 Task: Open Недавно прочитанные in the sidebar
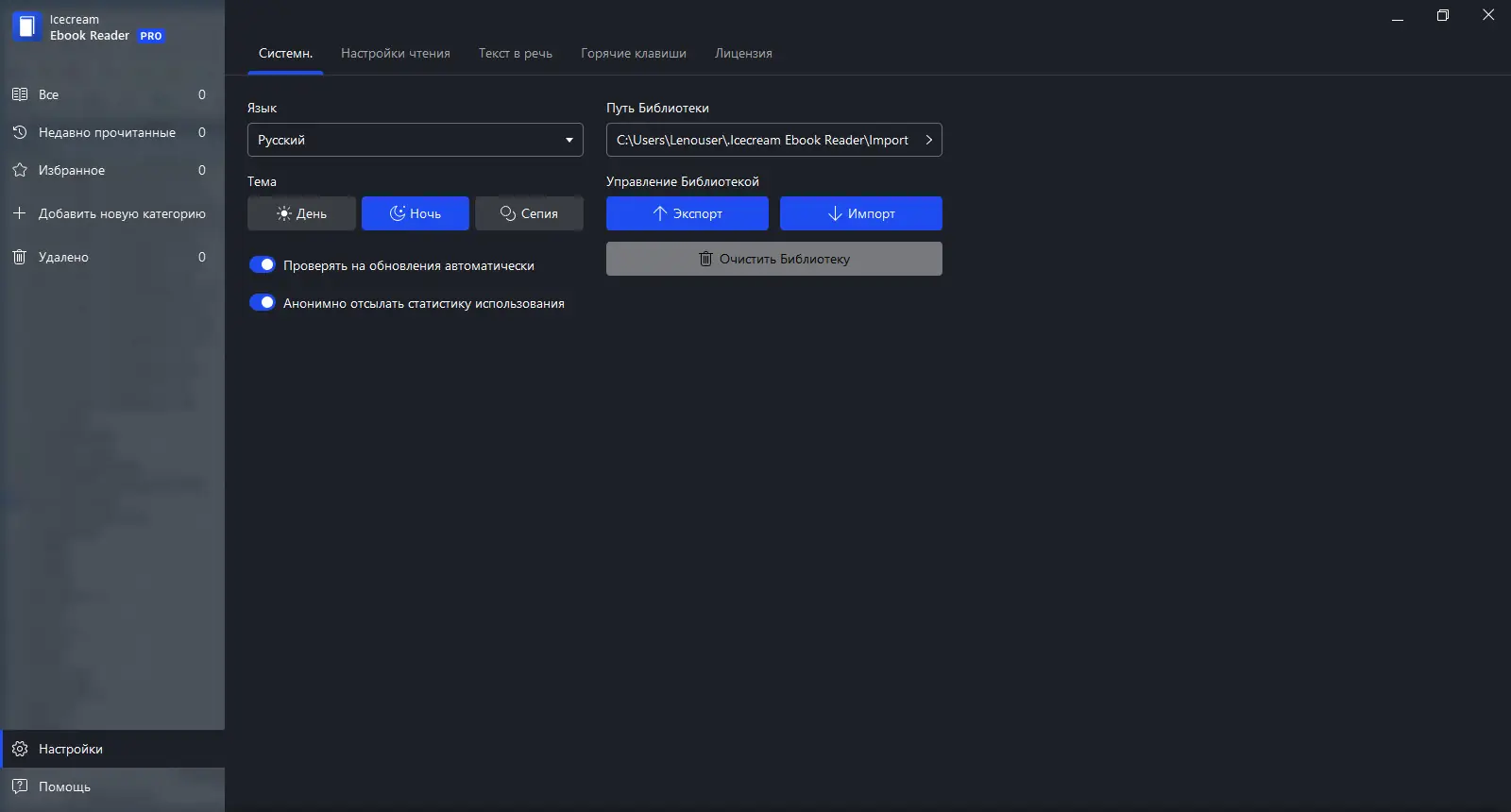click(x=112, y=132)
